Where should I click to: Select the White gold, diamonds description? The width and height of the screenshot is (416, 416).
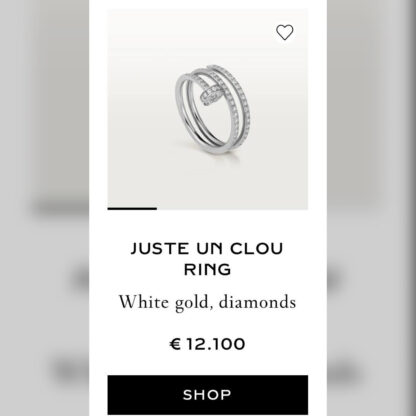pyautogui.click(x=207, y=303)
